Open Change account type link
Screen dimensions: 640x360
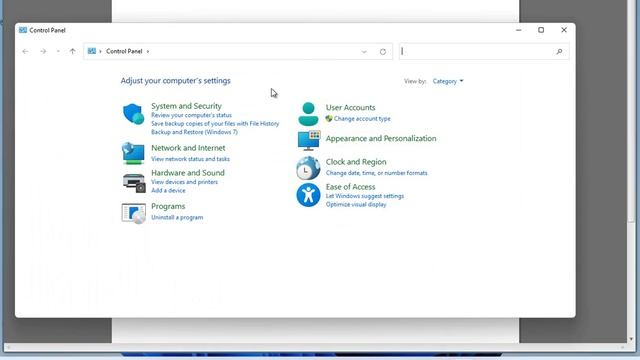pos(362,119)
